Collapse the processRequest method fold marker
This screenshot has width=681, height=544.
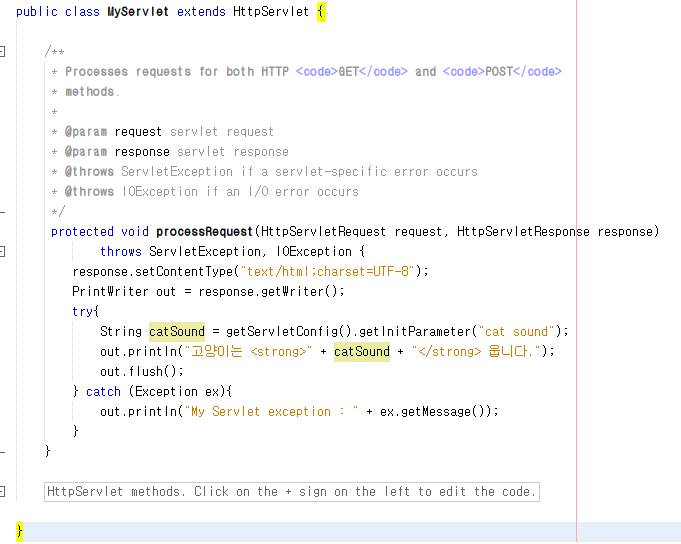pos(2,251)
